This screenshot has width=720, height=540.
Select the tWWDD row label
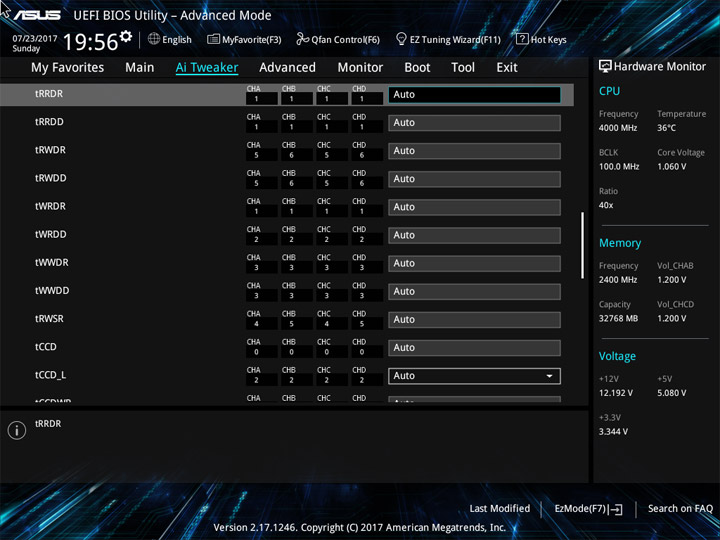tap(52, 291)
